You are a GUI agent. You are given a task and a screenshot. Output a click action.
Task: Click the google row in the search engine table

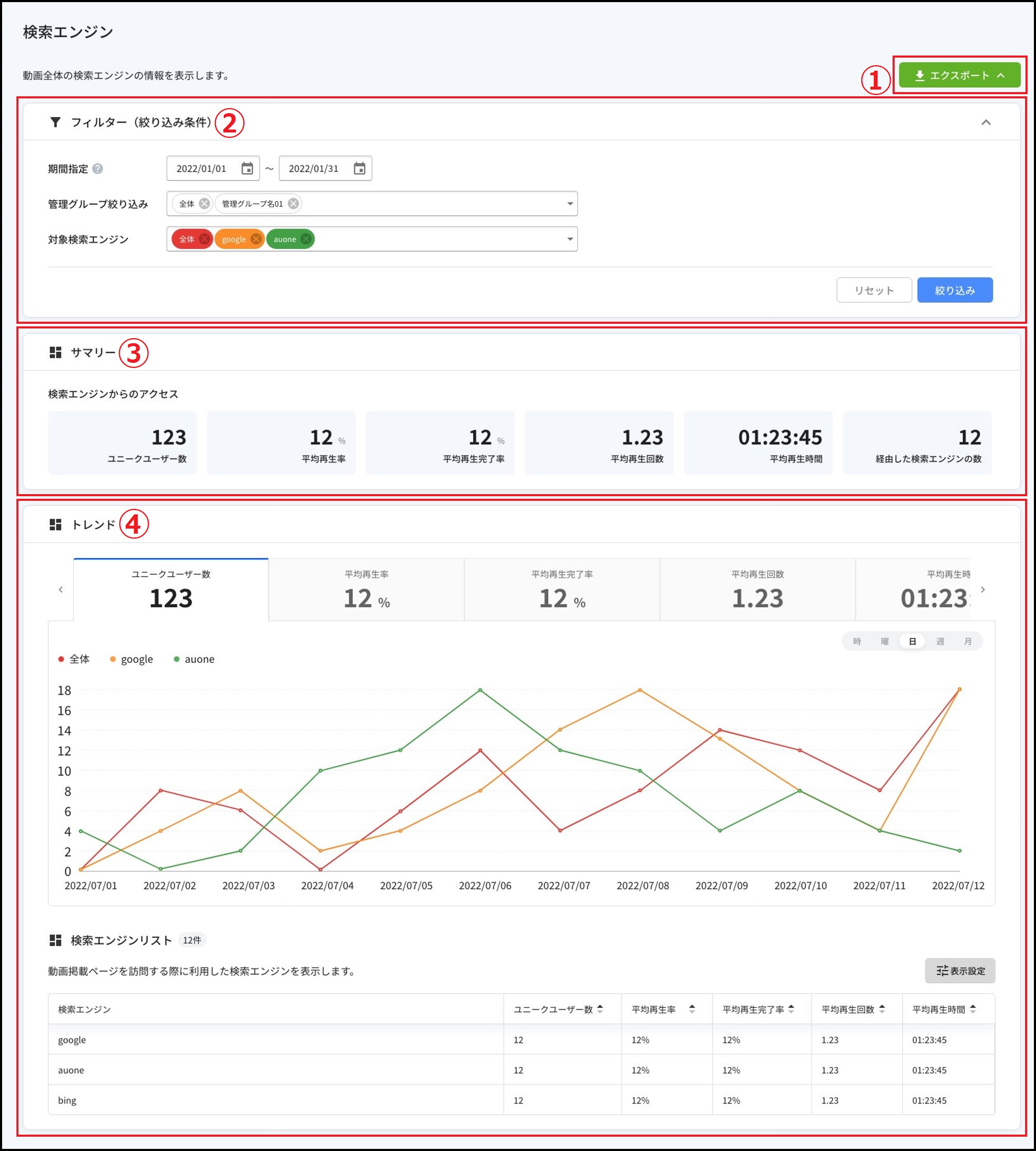click(522, 1040)
